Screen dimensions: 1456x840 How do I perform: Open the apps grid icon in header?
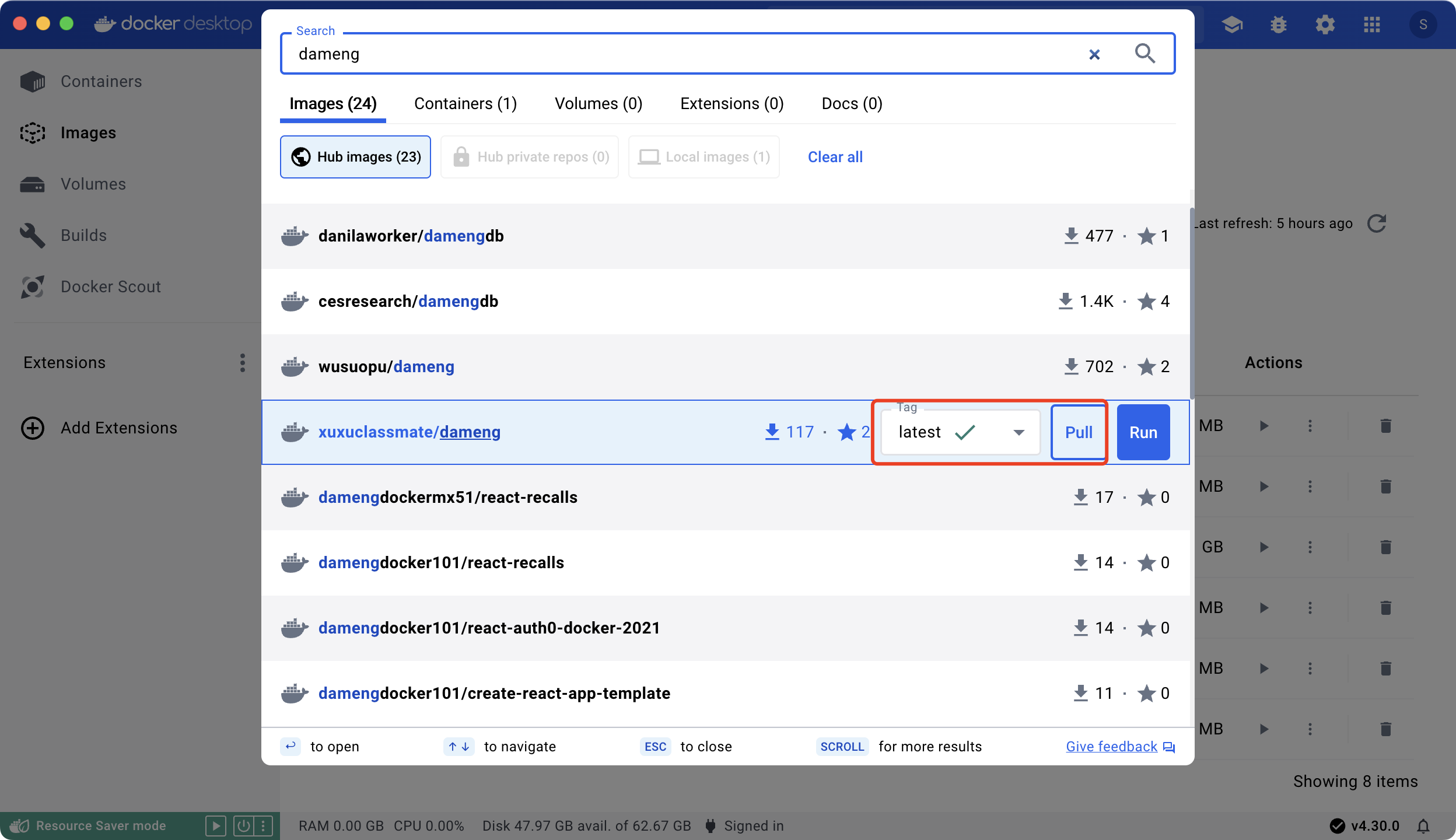(x=1372, y=24)
